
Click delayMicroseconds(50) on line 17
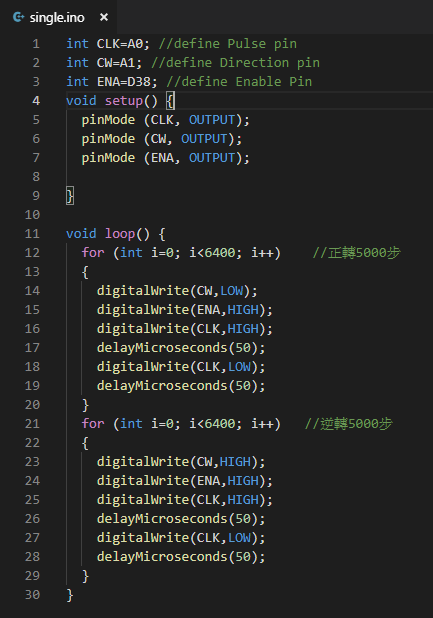click(x=181, y=348)
